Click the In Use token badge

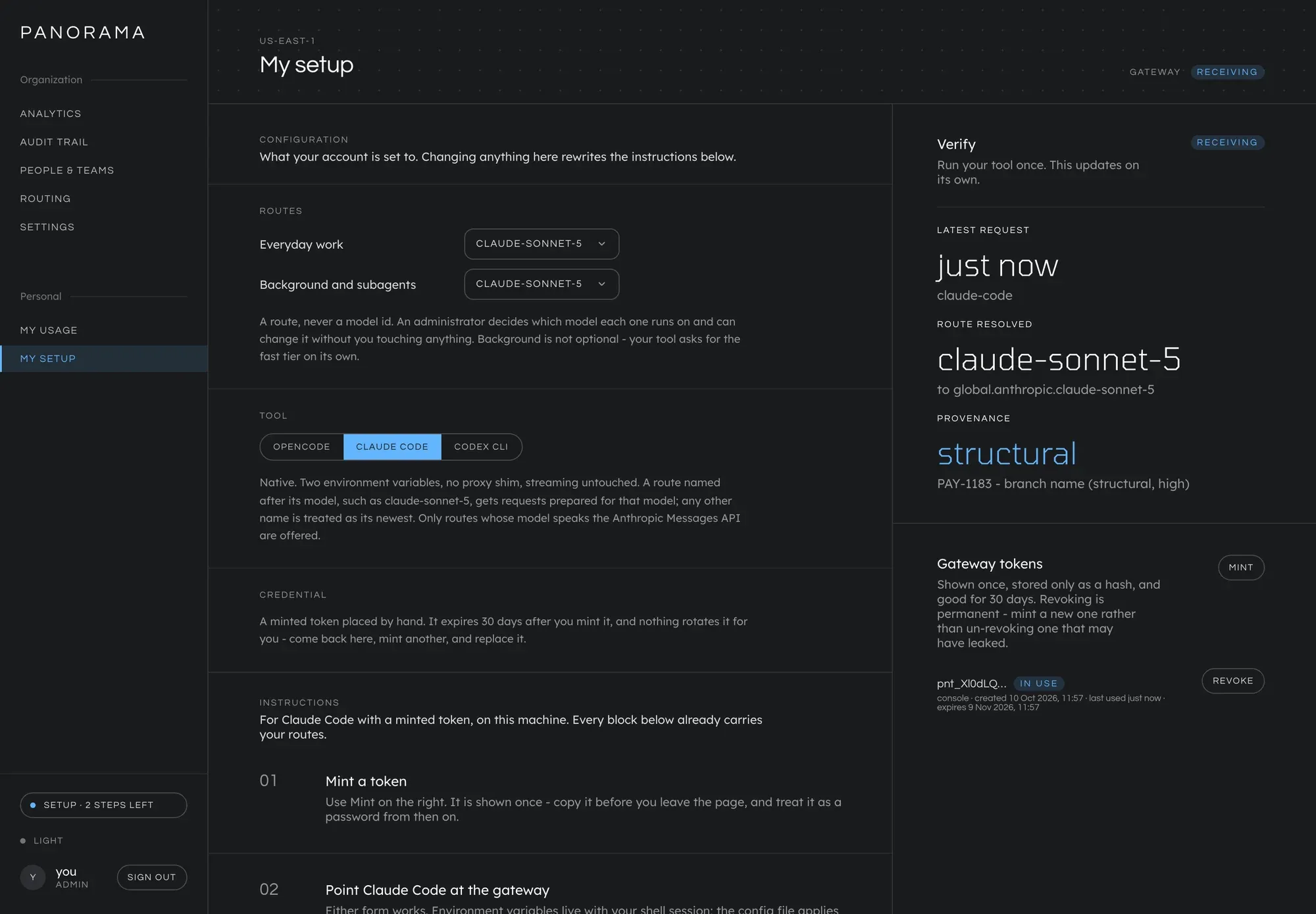[x=1038, y=684]
